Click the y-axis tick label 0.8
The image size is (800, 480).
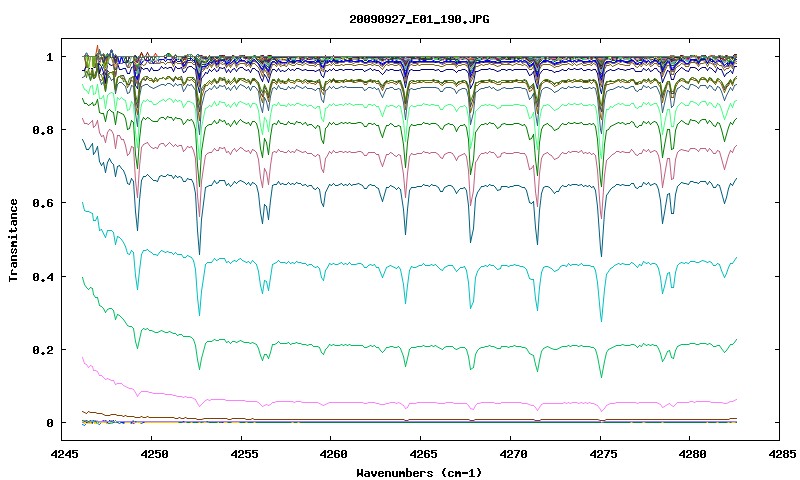coord(43,130)
